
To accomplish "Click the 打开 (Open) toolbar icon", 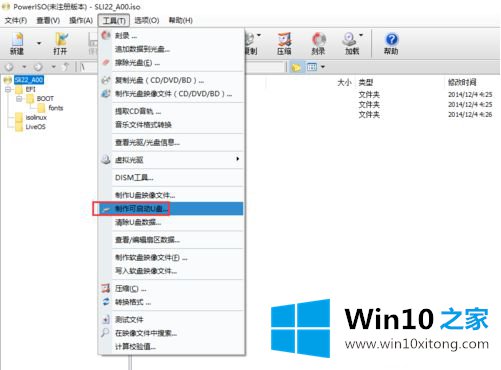I will coord(61,43).
